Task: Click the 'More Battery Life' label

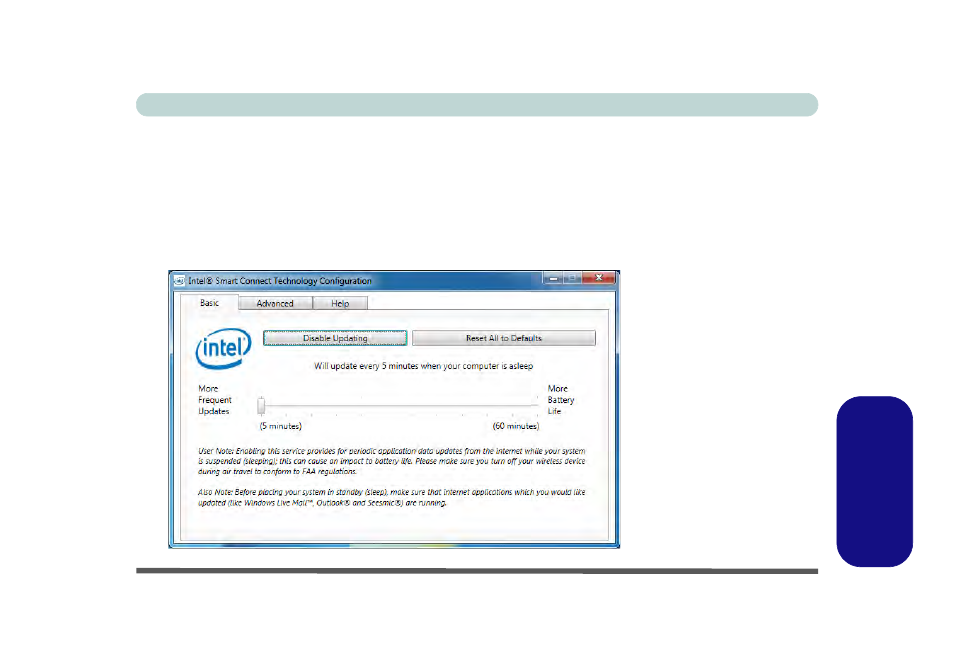Action: [x=561, y=400]
